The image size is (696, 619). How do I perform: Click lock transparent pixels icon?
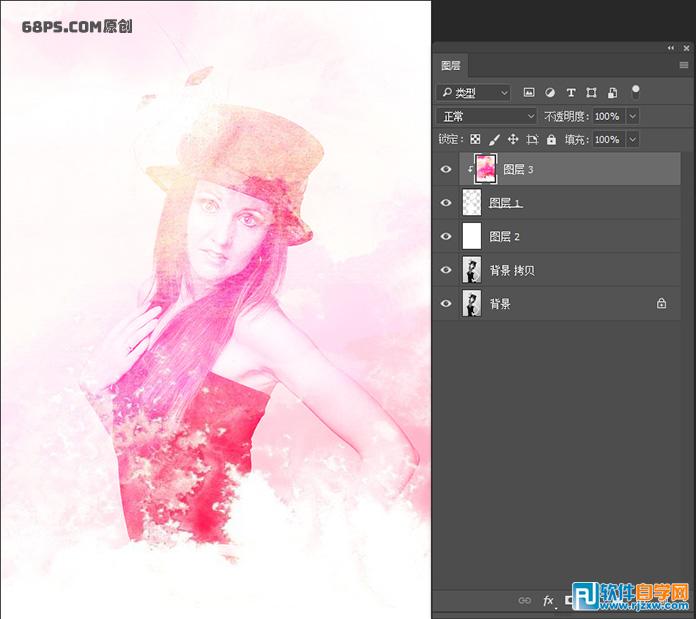[x=476, y=140]
